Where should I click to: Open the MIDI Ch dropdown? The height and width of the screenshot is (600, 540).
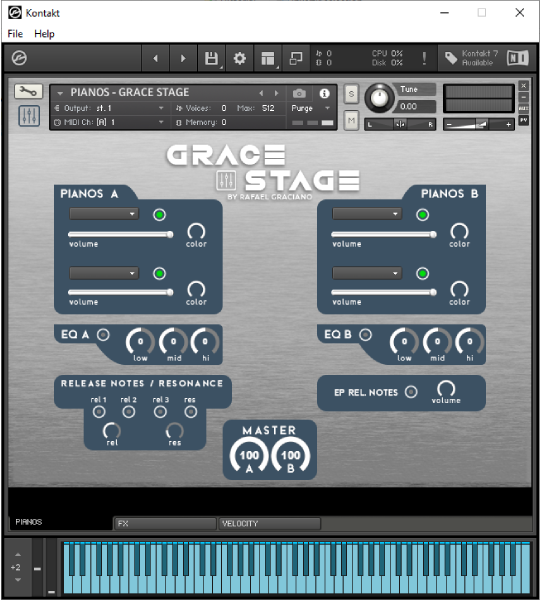pos(110,122)
